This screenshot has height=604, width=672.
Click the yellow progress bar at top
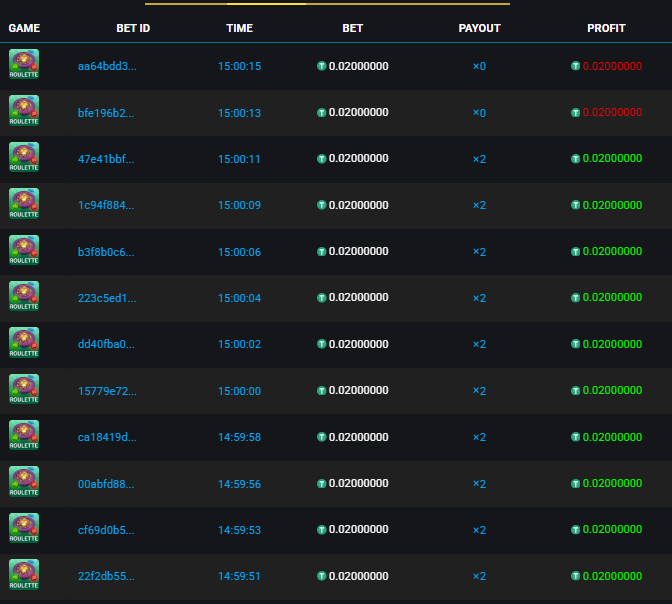point(327,4)
